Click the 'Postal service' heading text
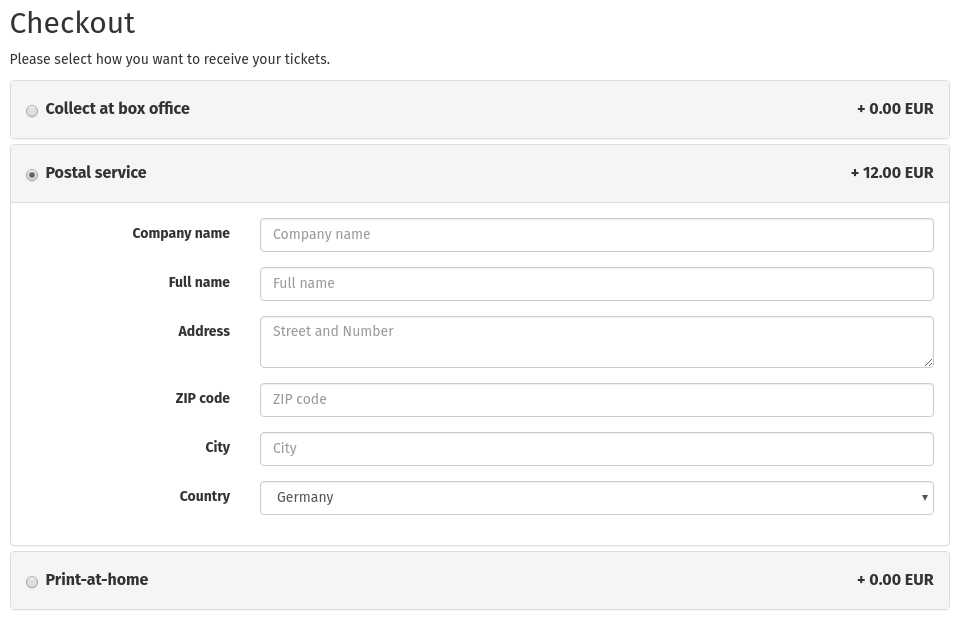Image resolution: width=961 pixels, height=625 pixels. [96, 173]
